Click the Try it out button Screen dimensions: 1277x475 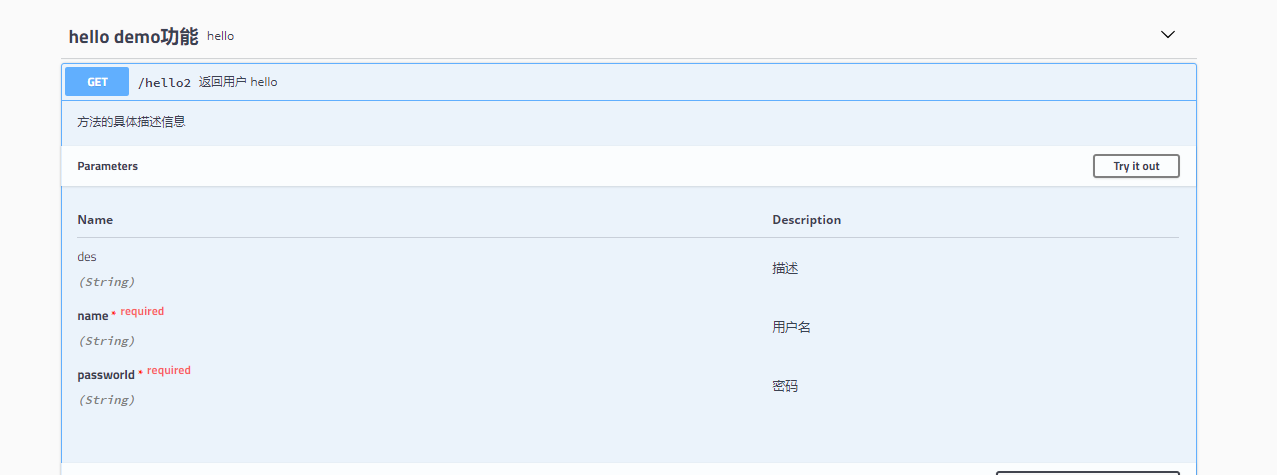click(1136, 166)
